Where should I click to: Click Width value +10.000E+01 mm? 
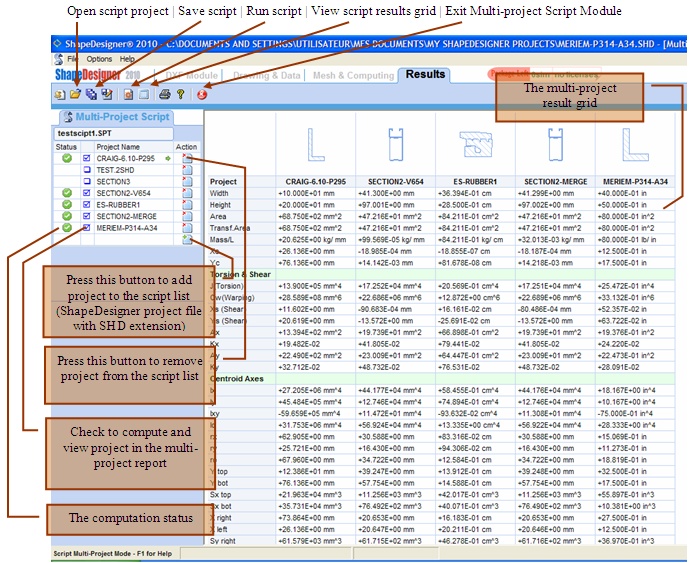pyautogui.click(x=306, y=193)
